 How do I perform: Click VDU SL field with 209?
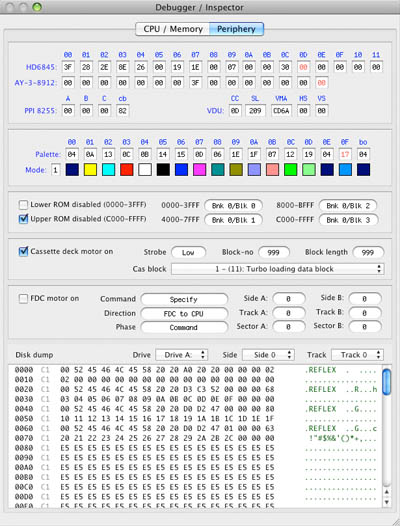click(x=255, y=111)
